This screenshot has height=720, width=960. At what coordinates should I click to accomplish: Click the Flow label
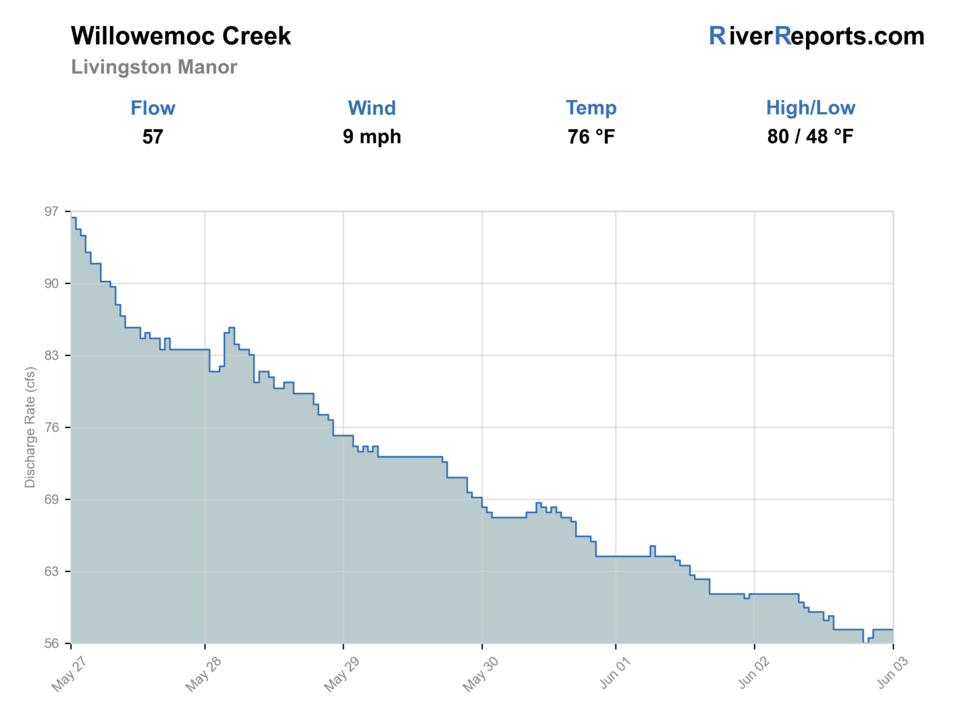(x=153, y=108)
